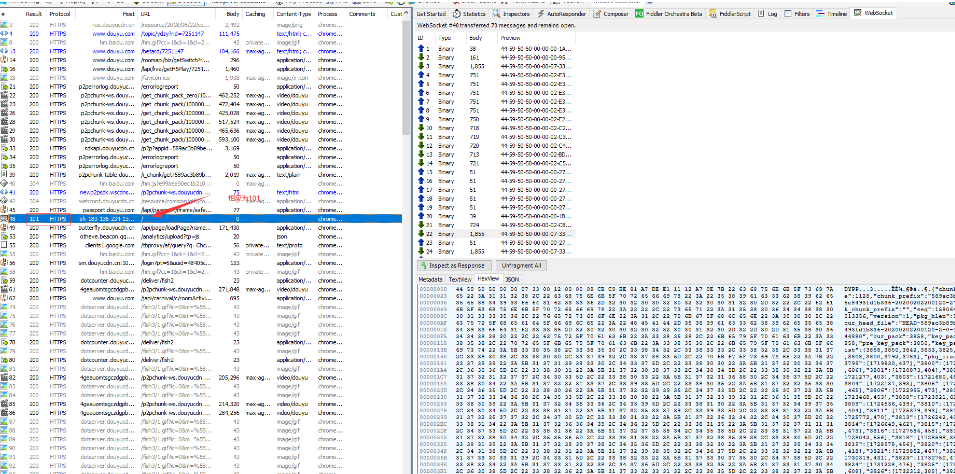Select WebSocket message 14 with body 721
This screenshot has height=474, width=955.
point(496,163)
